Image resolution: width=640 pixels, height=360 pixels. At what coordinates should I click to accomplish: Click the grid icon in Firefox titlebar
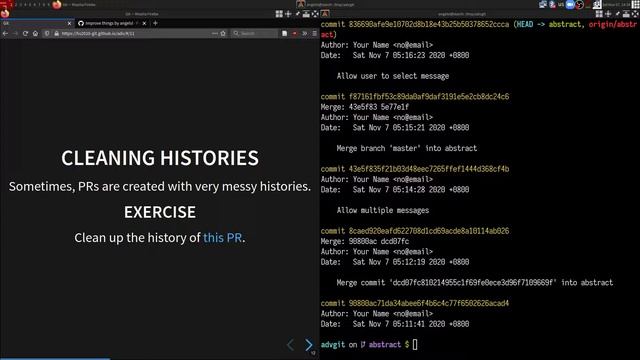click(279, 14)
